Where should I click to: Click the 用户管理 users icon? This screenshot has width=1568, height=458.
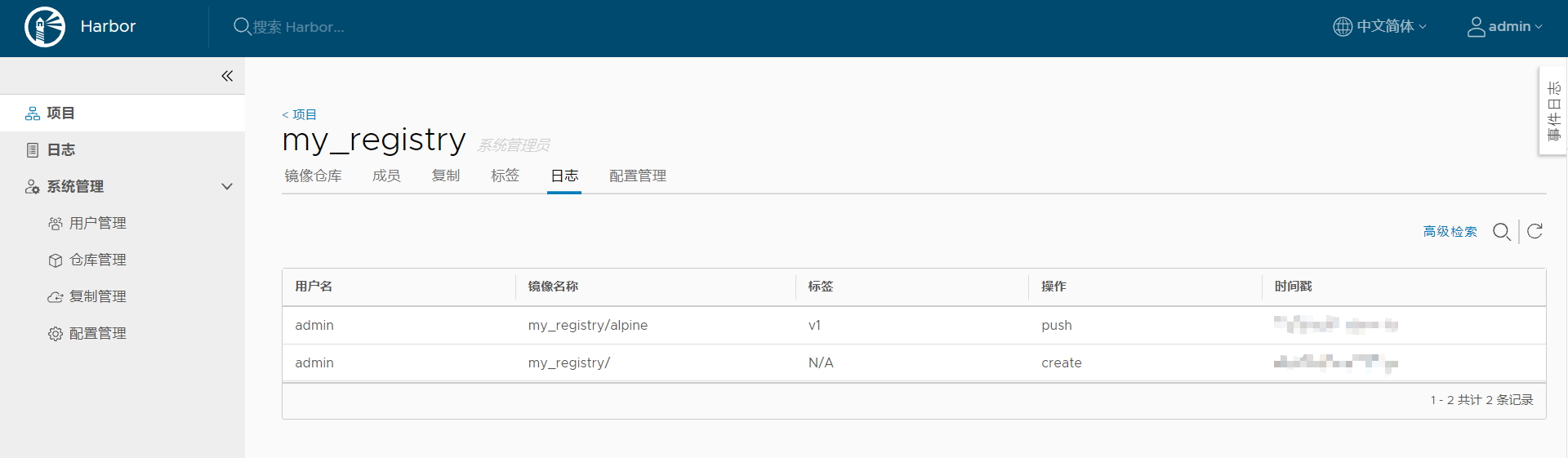pos(56,224)
